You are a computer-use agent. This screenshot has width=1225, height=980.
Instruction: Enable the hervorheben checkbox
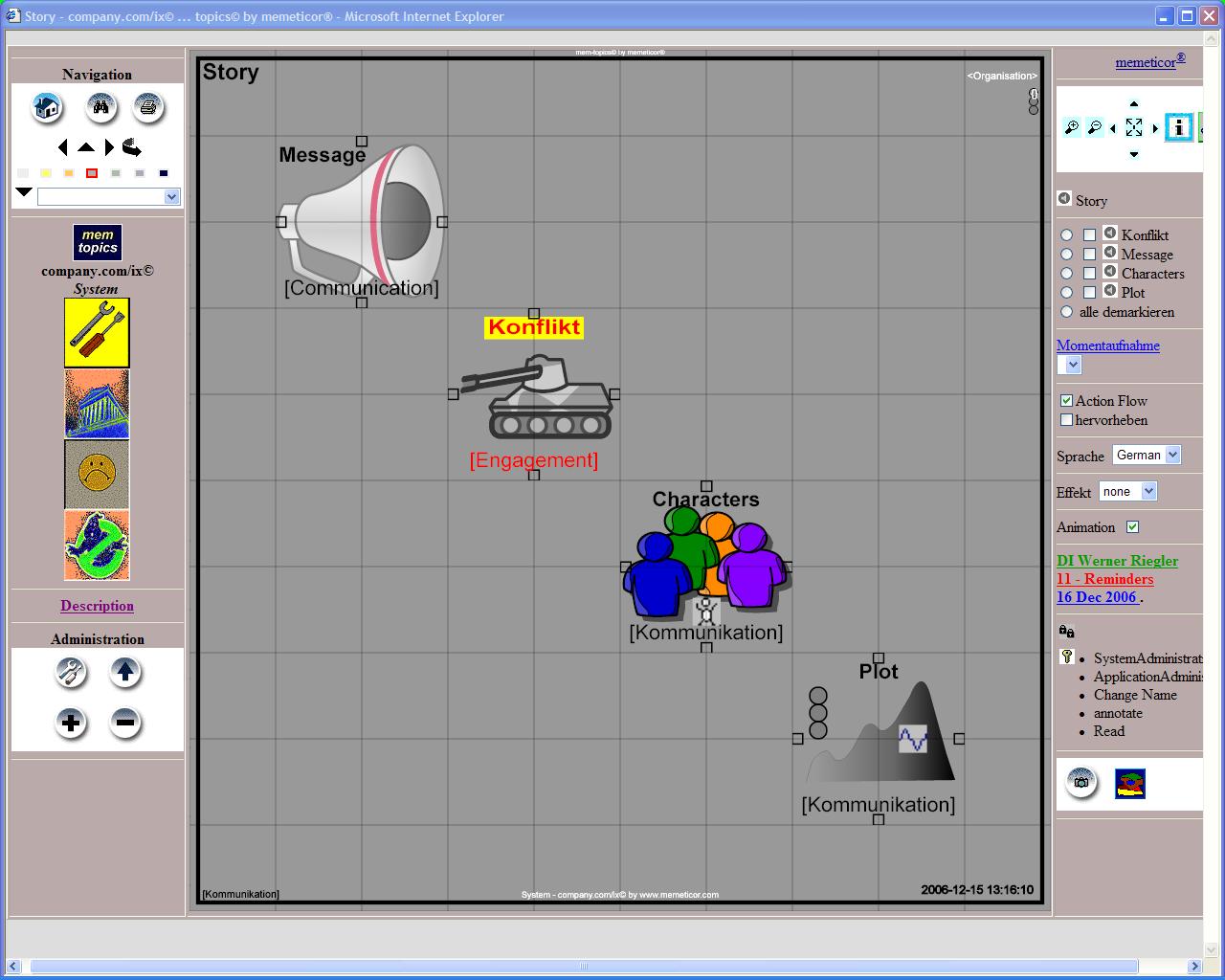coord(1066,420)
